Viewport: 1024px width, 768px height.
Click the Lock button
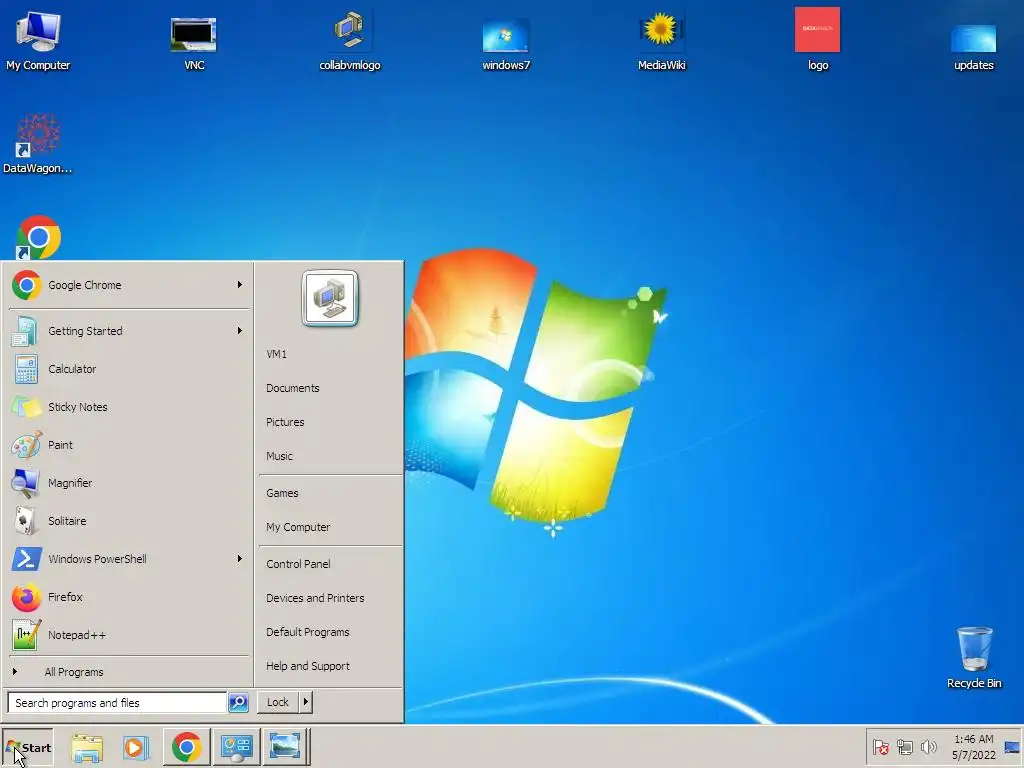coord(278,702)
